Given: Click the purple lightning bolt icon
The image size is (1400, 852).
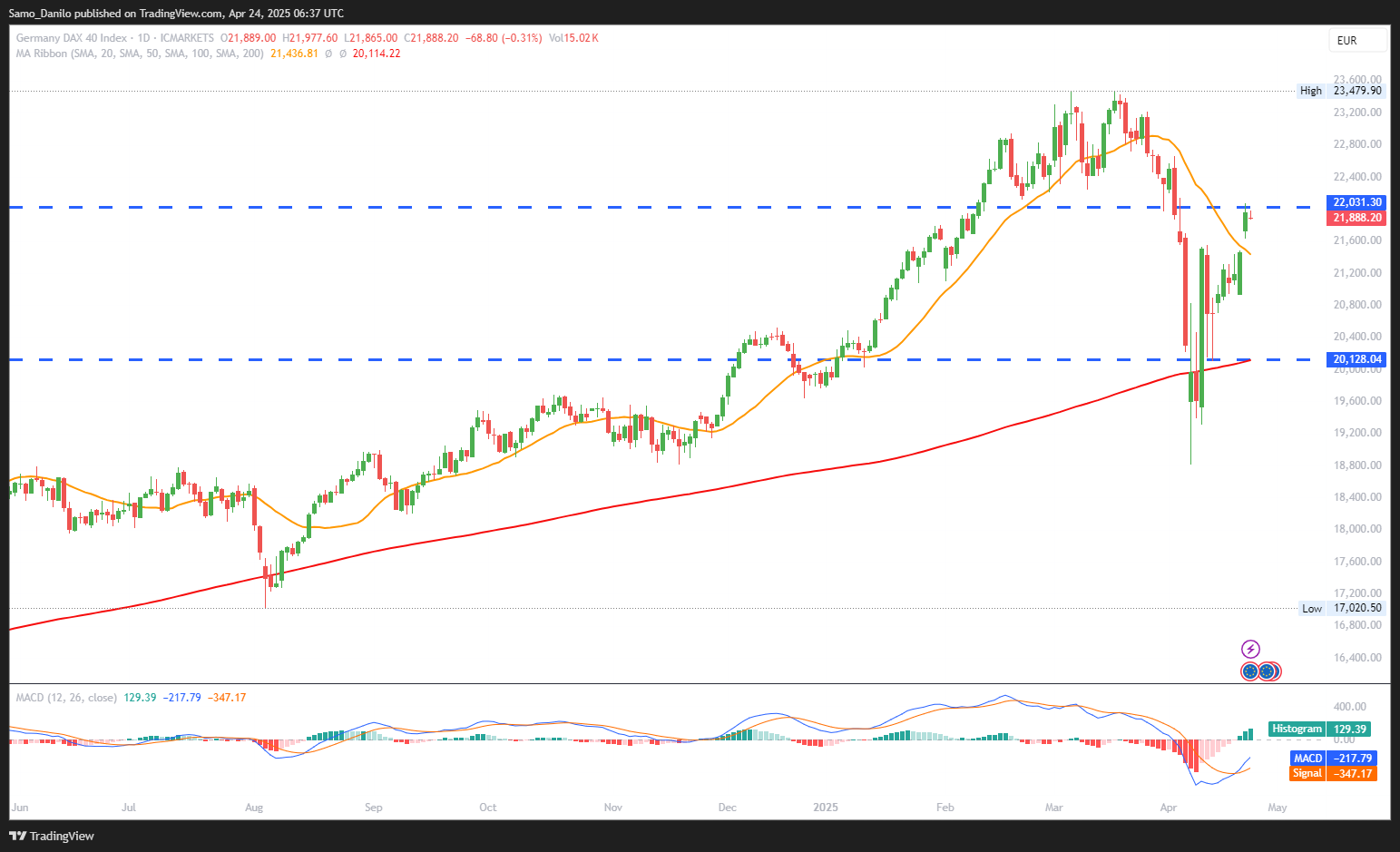Looking at the screenshot, I should 1250,649.
